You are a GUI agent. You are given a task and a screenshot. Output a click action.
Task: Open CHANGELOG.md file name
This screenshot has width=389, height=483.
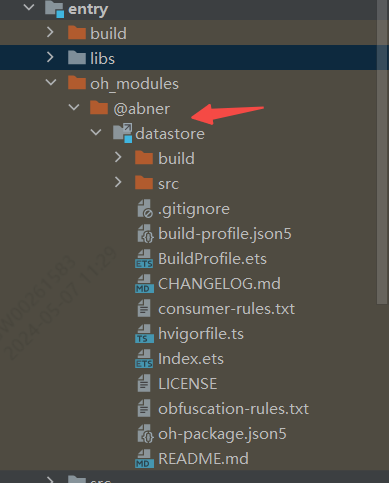tap(219, 284)
